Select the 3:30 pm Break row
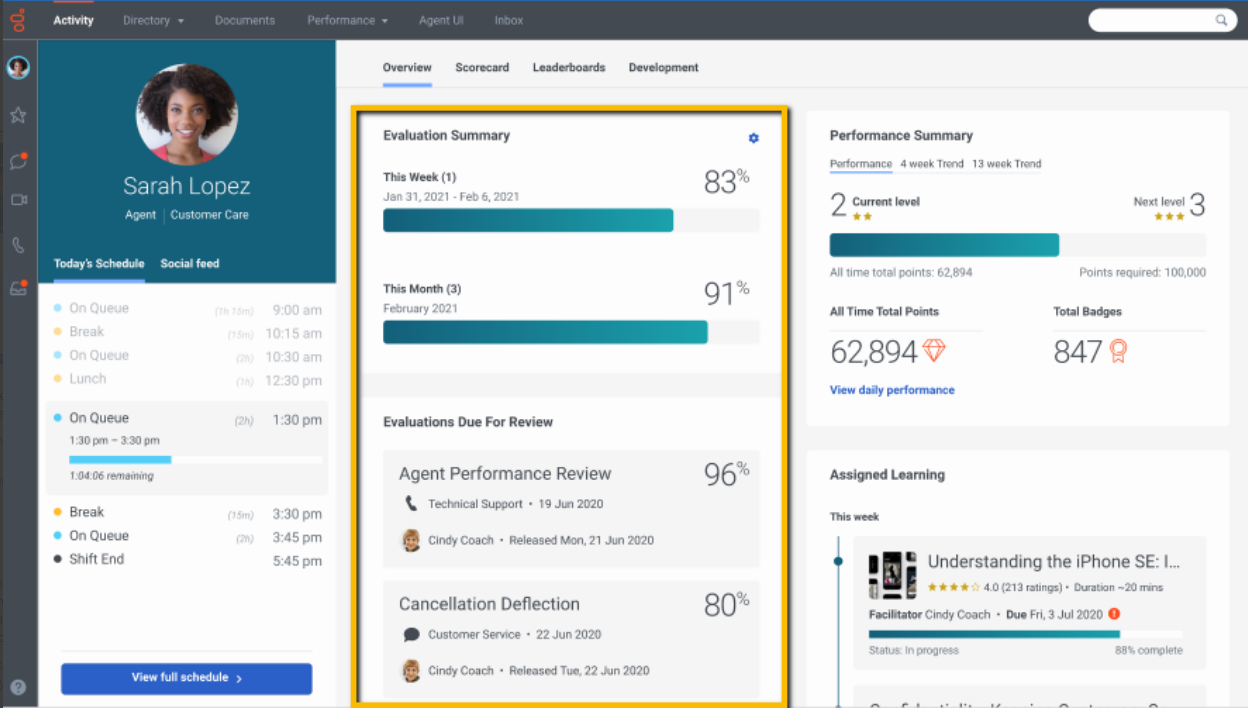The width and height of the screenshot is (1248, 708). click(187, 513)
